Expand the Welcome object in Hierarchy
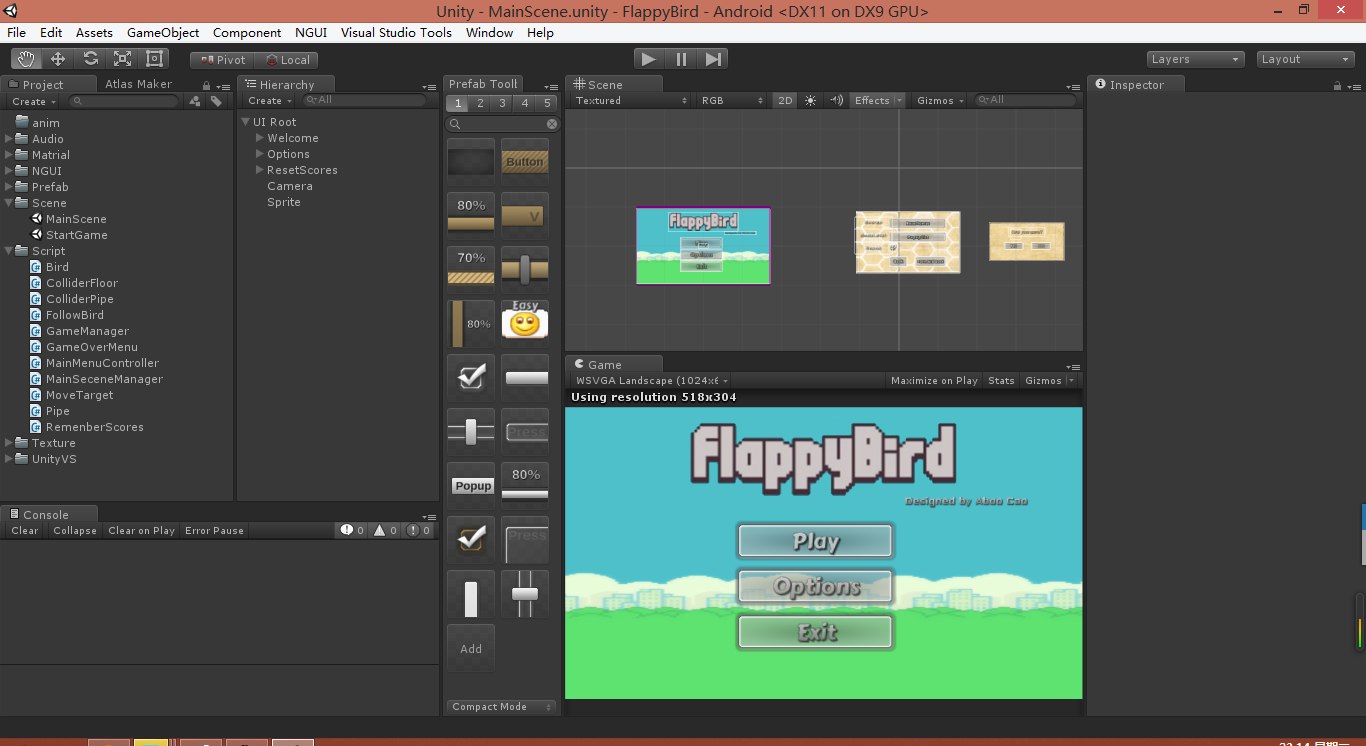Image resolution: width=1366 pixels, height=746 pixels. tap(260, 138)
